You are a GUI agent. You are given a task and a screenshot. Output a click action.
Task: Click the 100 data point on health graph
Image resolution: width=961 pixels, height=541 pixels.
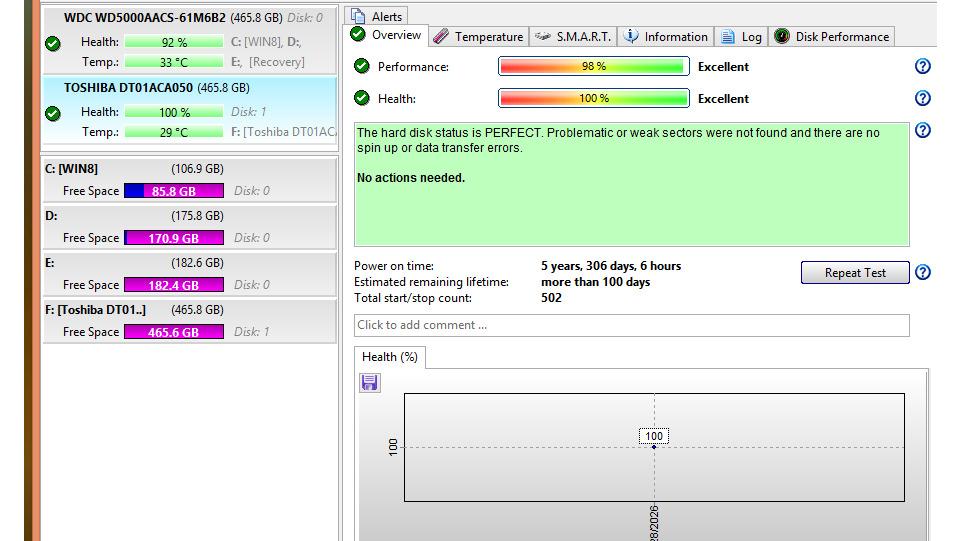point(654,447)
